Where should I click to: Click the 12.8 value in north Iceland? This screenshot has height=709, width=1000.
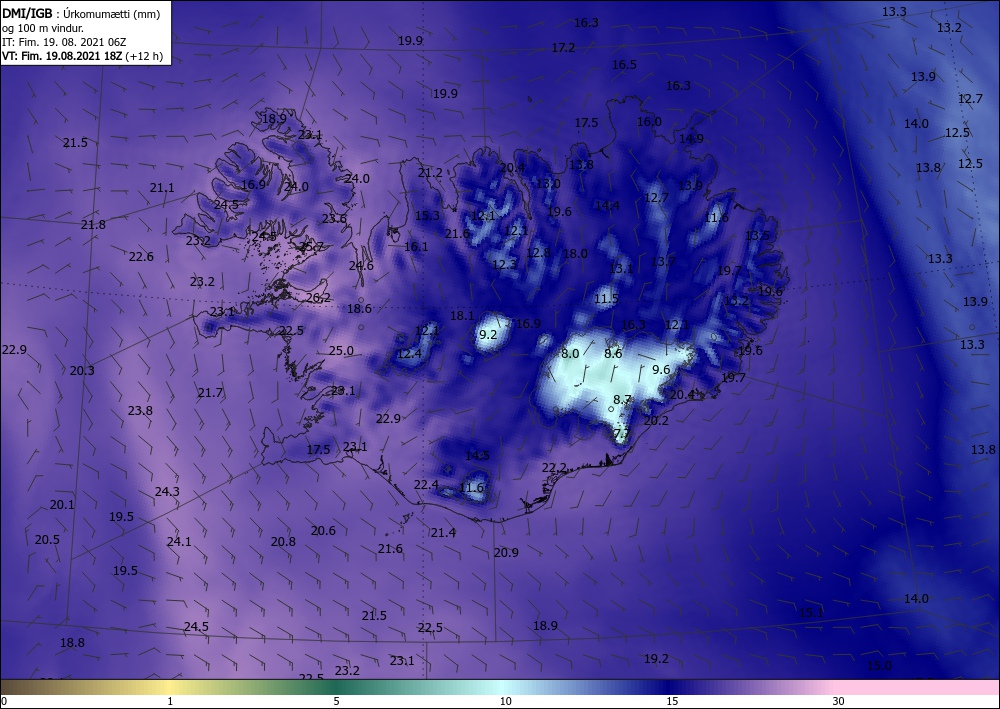point(538,252)
